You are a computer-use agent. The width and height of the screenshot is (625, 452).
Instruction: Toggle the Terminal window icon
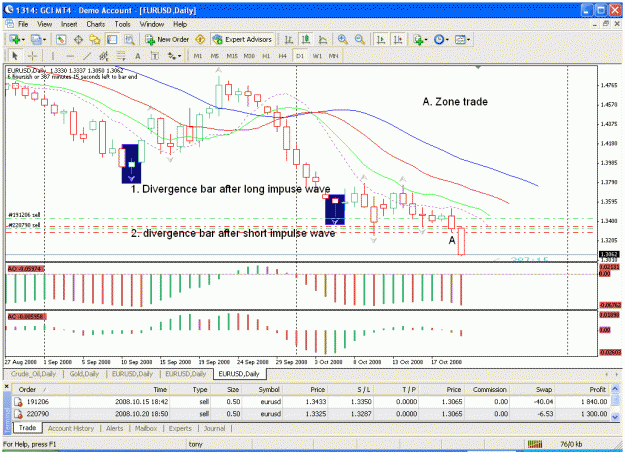(112, 39)
